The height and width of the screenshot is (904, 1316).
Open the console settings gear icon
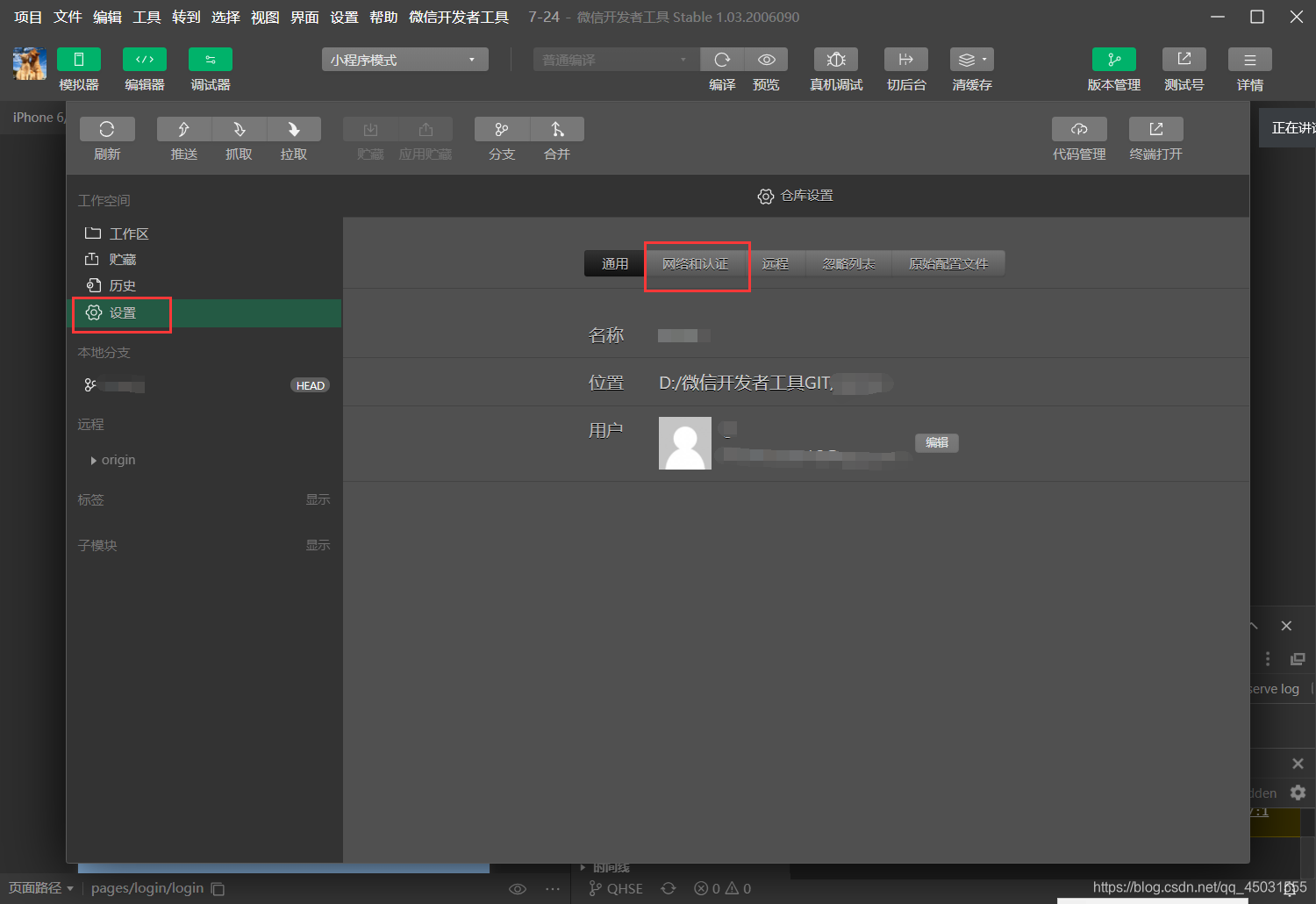(x=1298, y=793)
